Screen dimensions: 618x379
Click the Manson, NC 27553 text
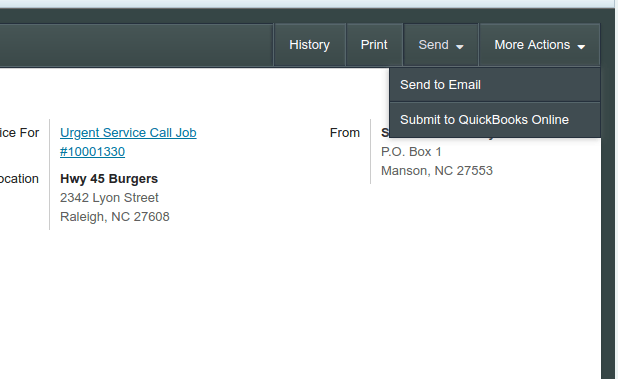pyautogui.click(x=437, y=171)
